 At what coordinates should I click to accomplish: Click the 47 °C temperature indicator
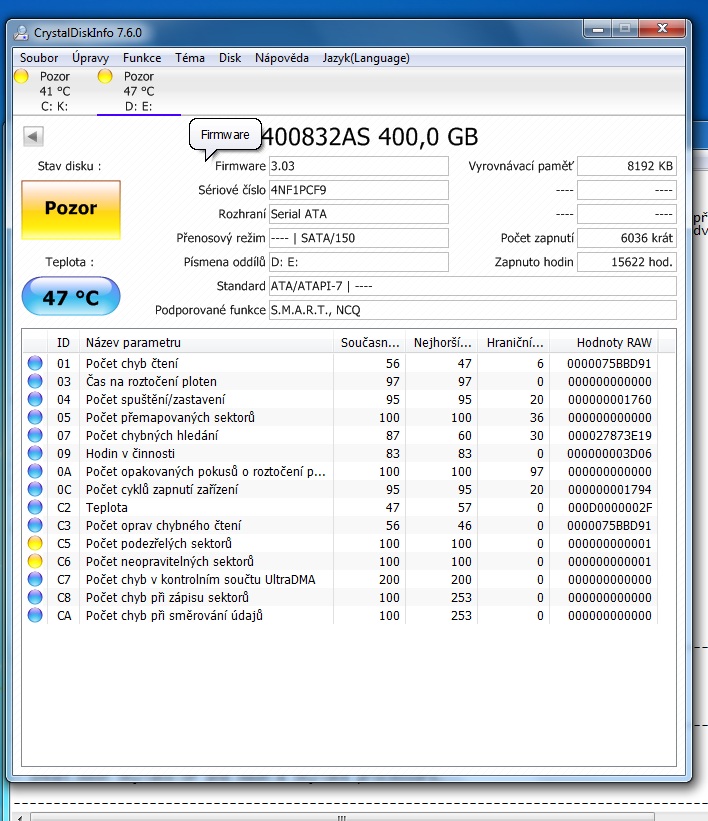(71, 297)
